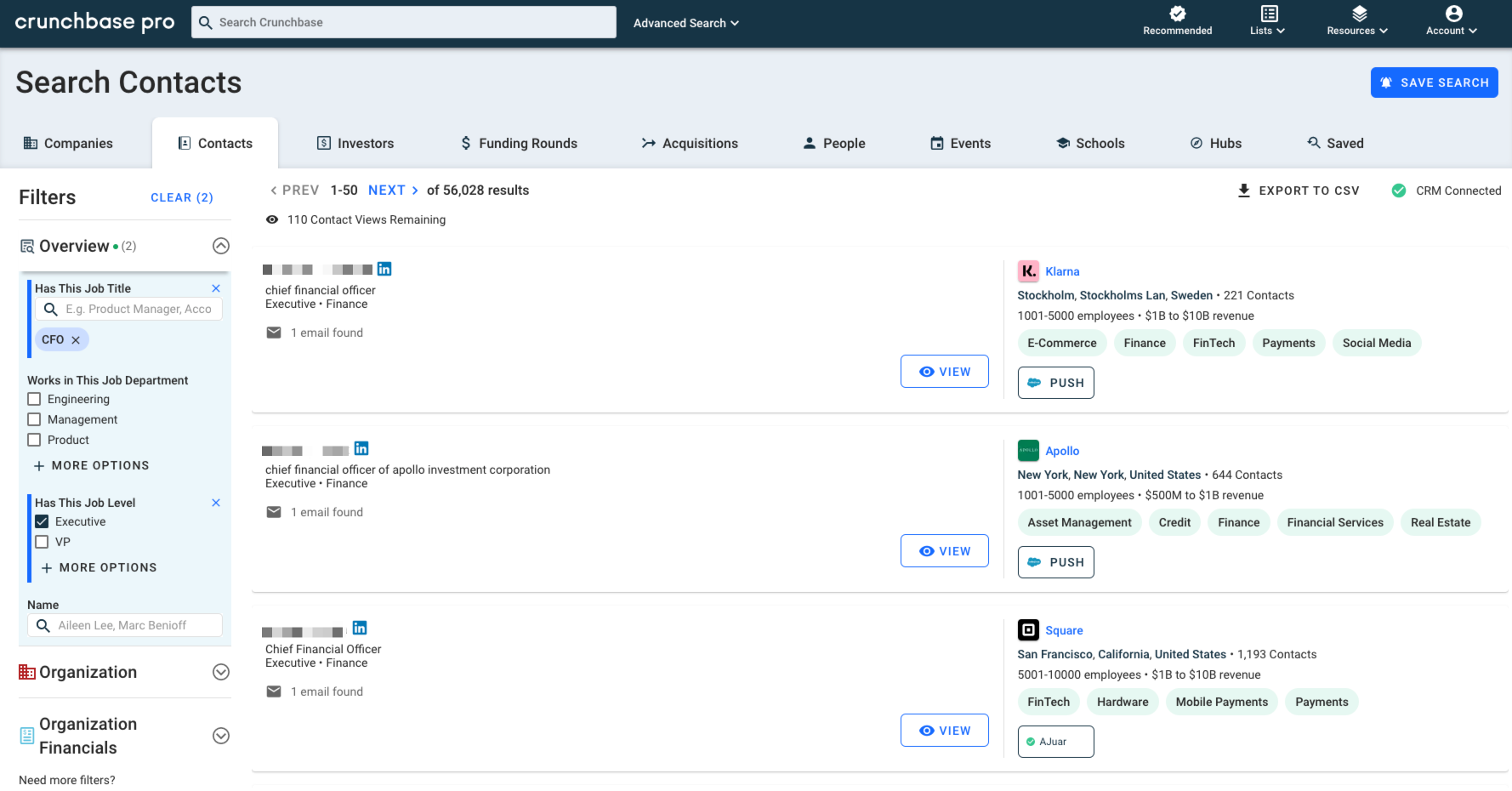Push the Apollo contact to CRM
The image size is (1512, 791).
1055,562
